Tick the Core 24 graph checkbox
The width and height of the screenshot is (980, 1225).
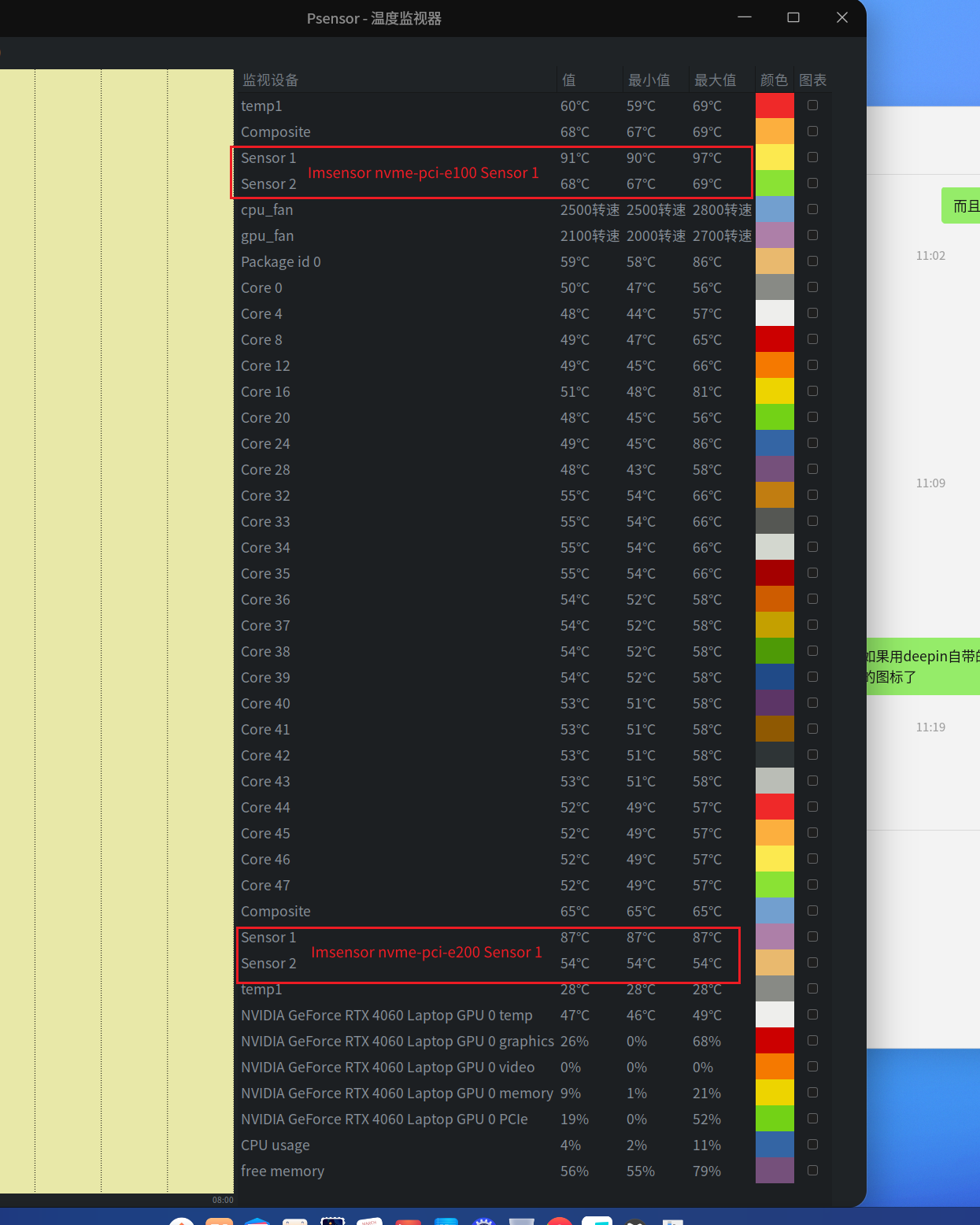812,443
